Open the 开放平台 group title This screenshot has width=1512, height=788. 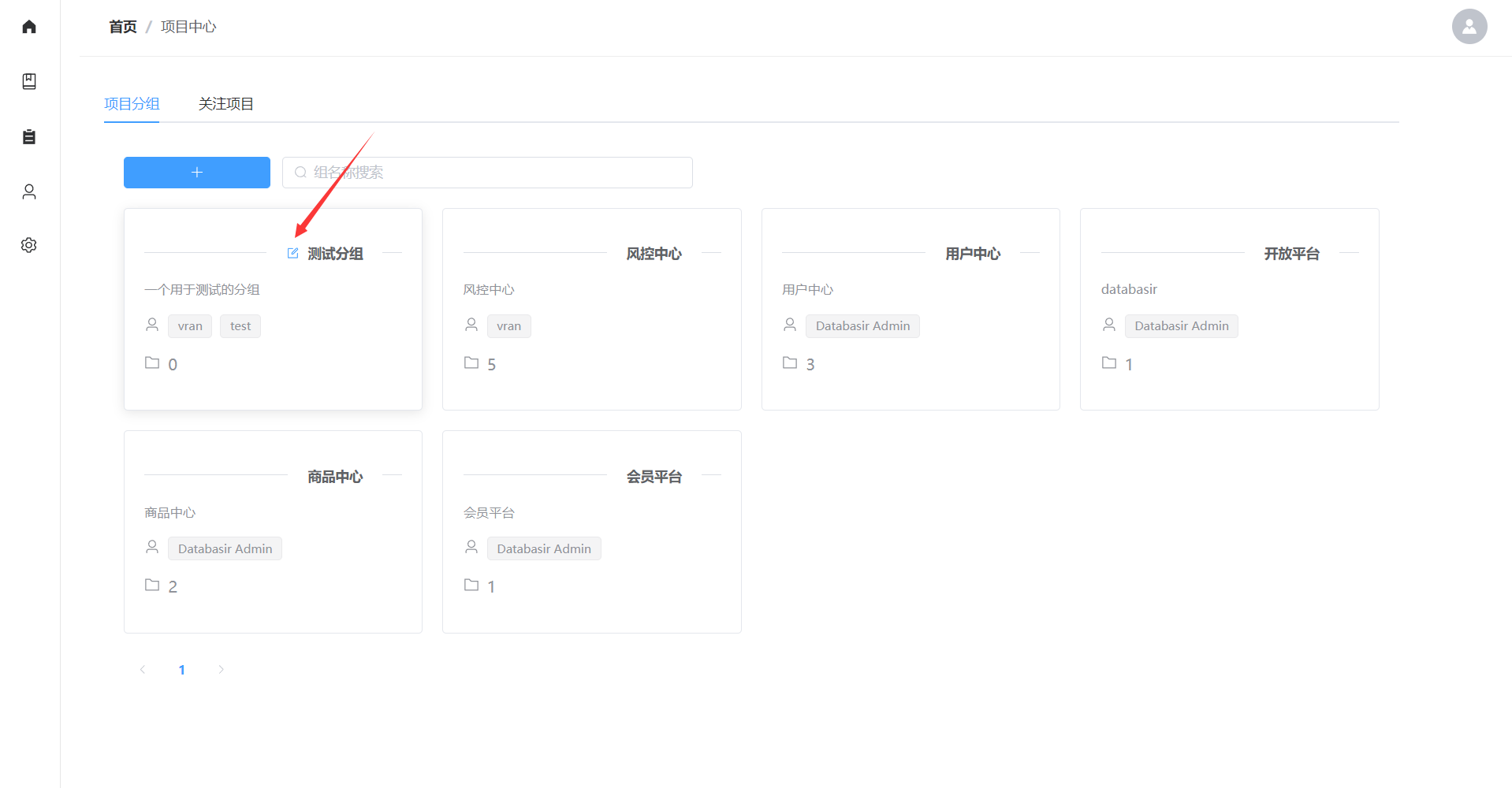tap(1291, 254)
